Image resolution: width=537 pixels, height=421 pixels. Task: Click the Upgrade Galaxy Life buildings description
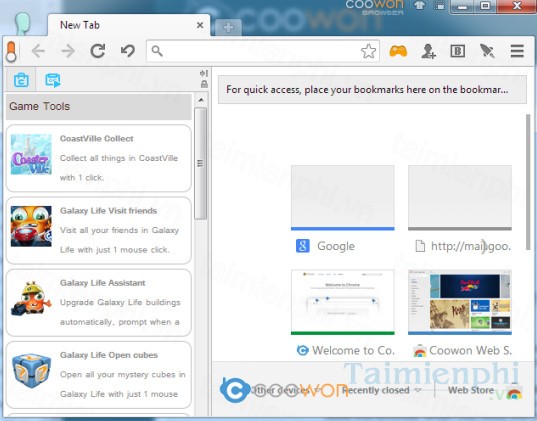click(x=120, y=312)
